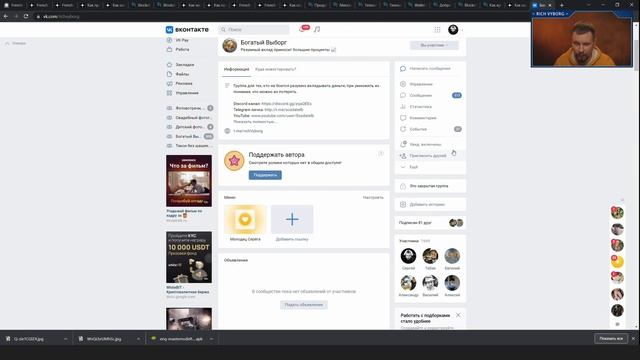Click the browser reload button
This screenshot has height=360, width=640.
click(26, 16)
